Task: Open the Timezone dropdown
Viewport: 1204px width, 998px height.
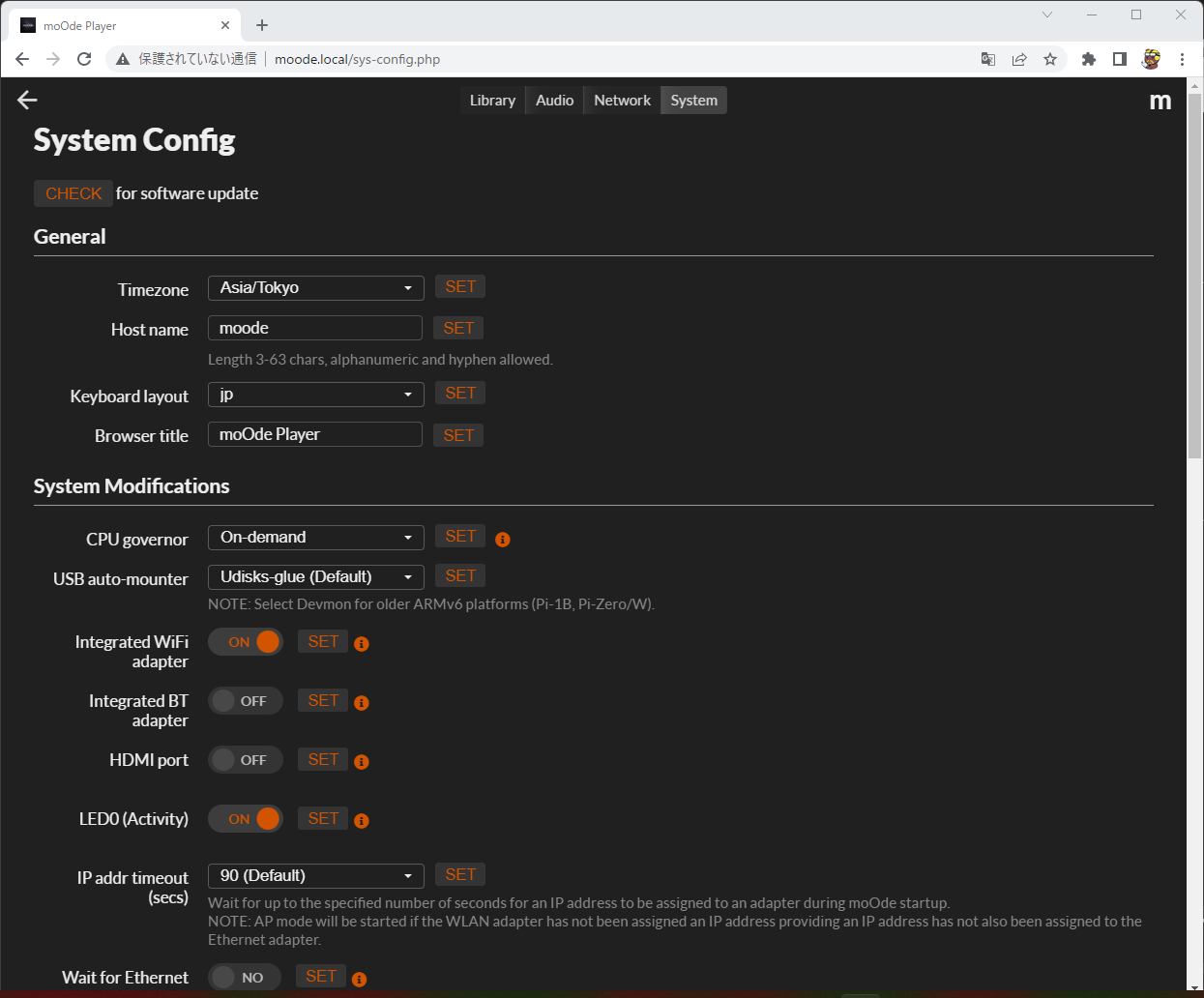Action: click(316, 288)
